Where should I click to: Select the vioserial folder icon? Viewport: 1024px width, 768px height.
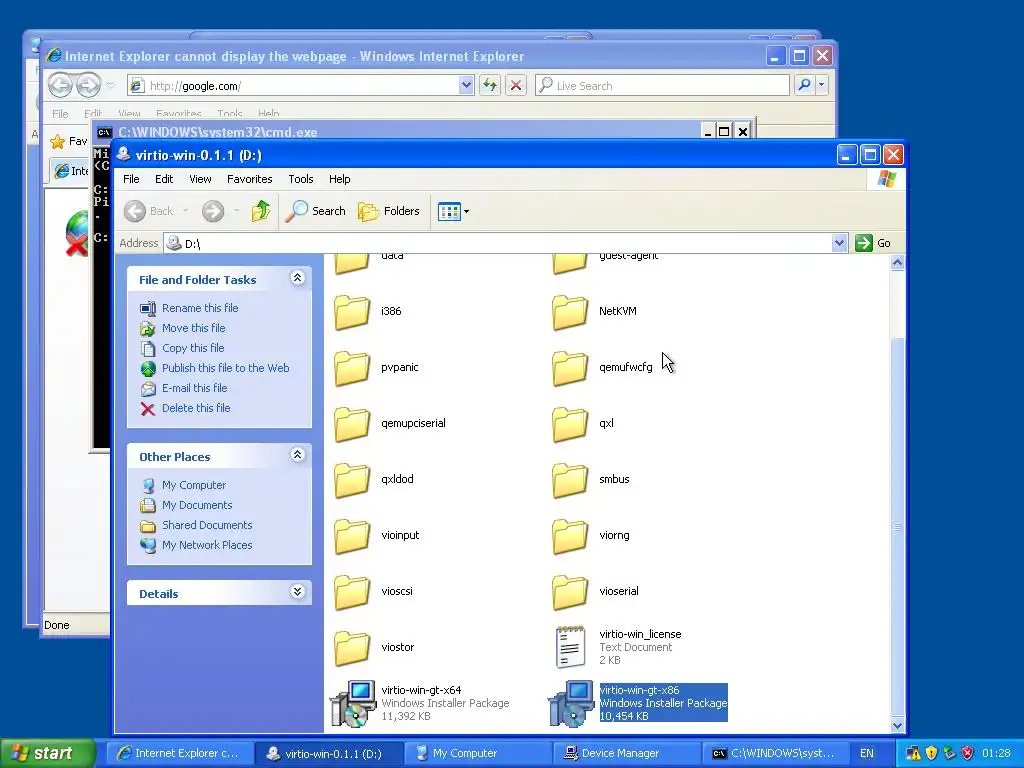pos(570,592)
